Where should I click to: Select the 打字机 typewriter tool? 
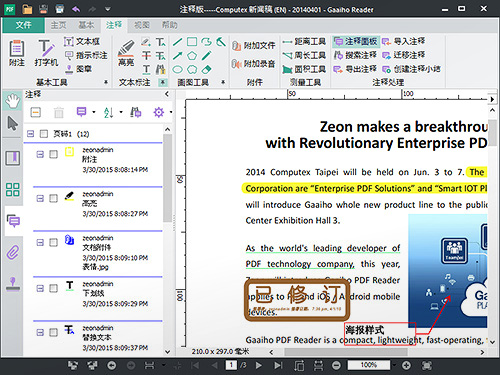point(46,53)
